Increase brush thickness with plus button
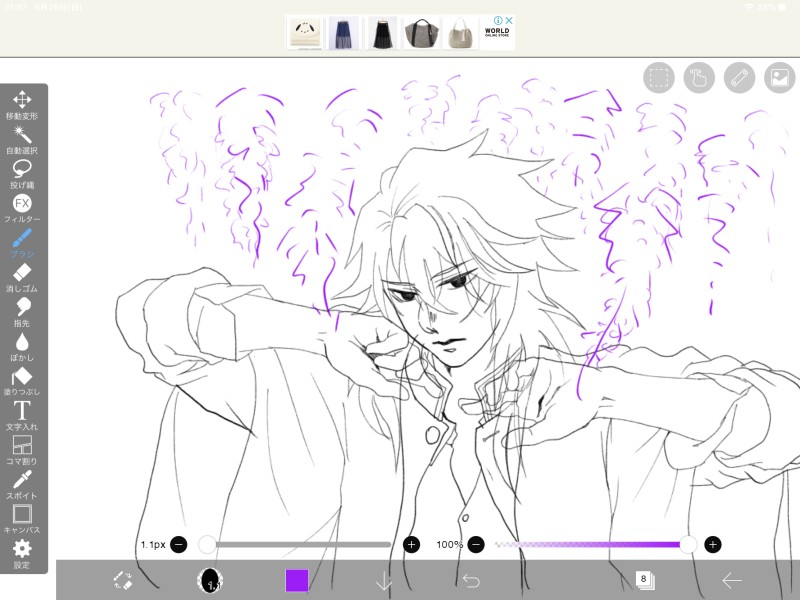The image size is (800, 600). point(411,544)
